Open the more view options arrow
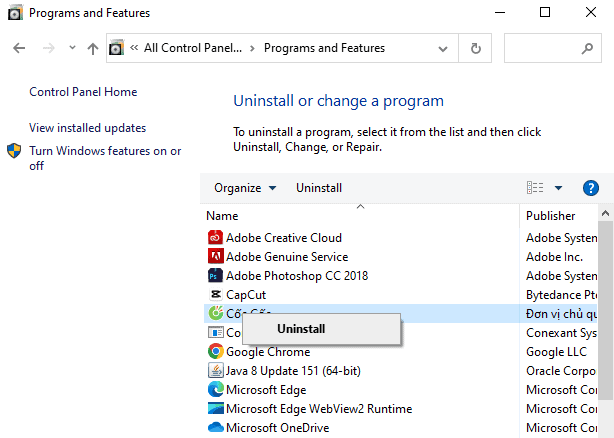Viewport: 614px width, 438px height. [558, 188]
